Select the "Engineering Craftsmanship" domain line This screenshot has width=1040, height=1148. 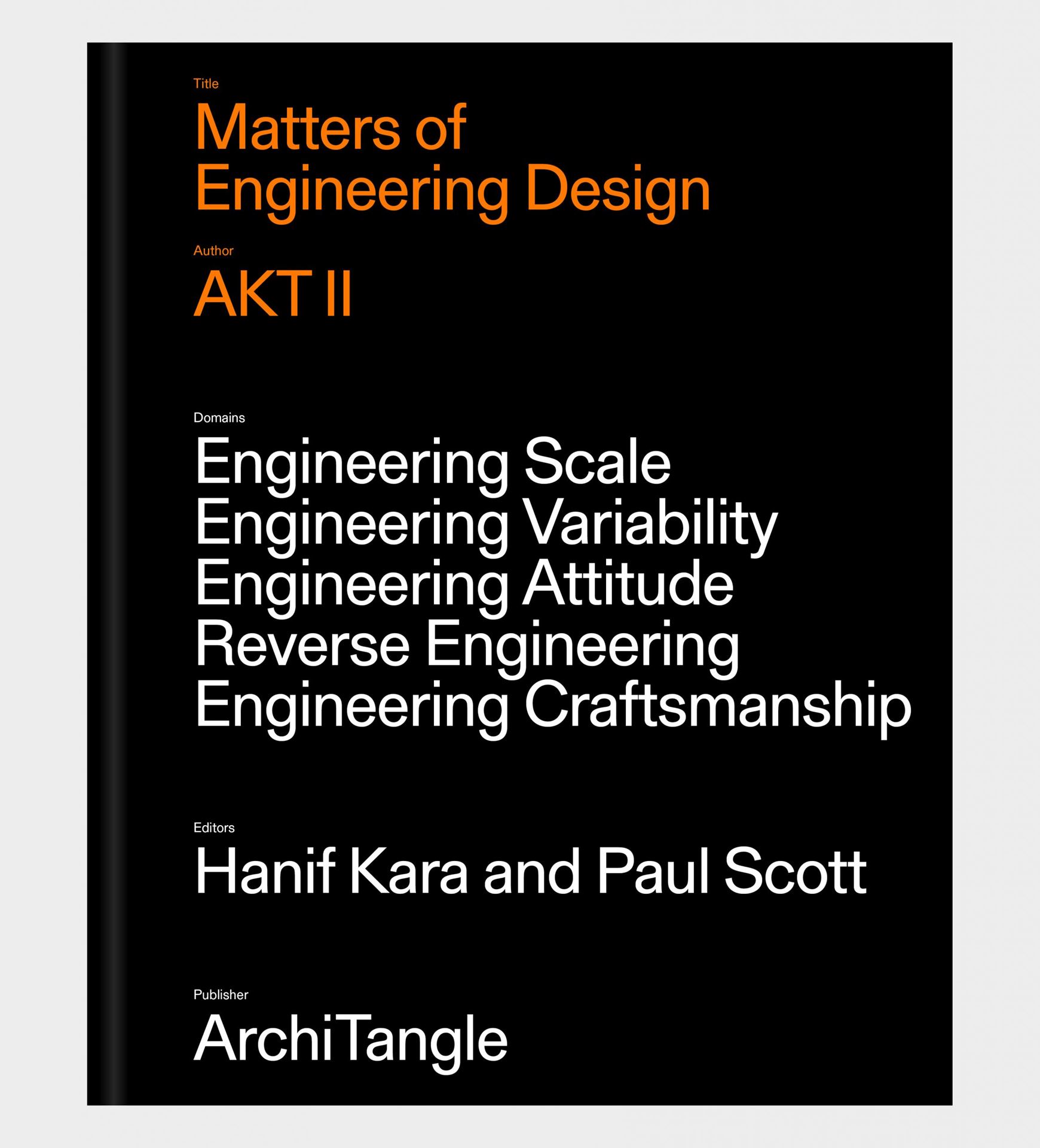553,707
